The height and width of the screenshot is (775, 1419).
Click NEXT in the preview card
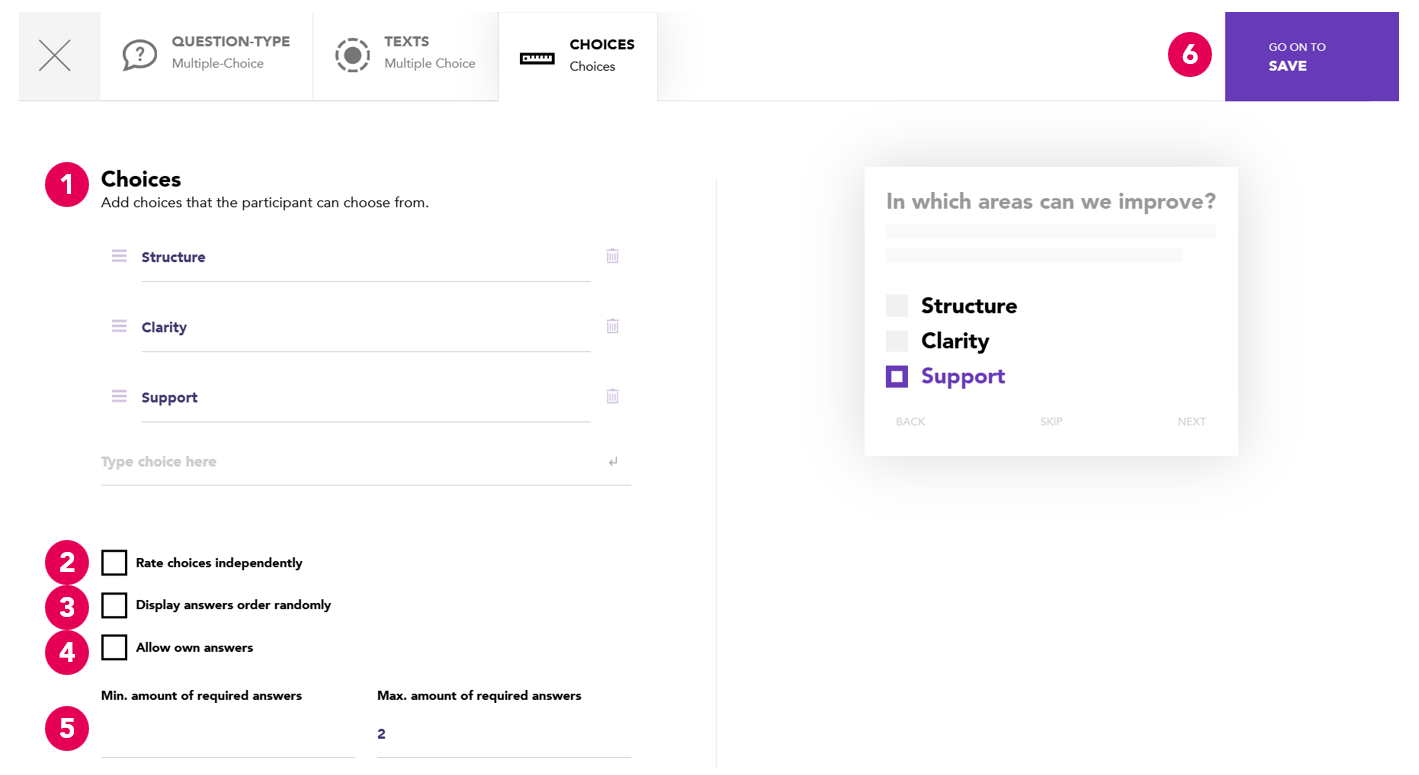tap(1191, 422)
